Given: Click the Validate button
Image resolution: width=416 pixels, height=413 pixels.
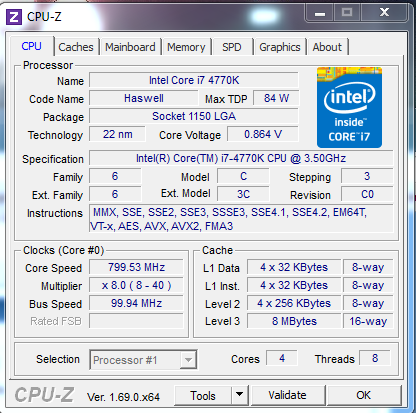Looking at the screenshot, I should tap(288, 395).
